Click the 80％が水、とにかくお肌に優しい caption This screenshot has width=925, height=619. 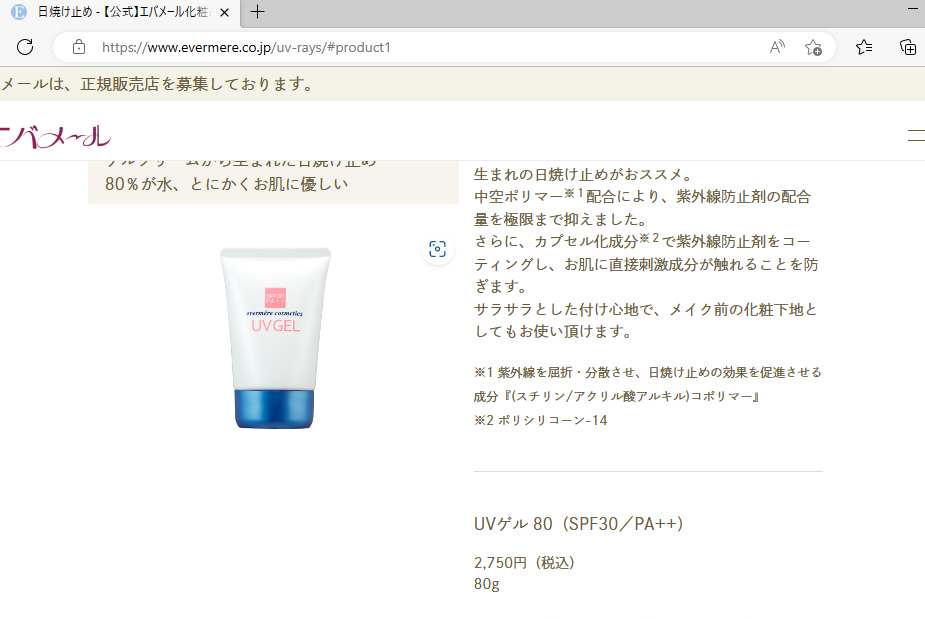point(227,184)
